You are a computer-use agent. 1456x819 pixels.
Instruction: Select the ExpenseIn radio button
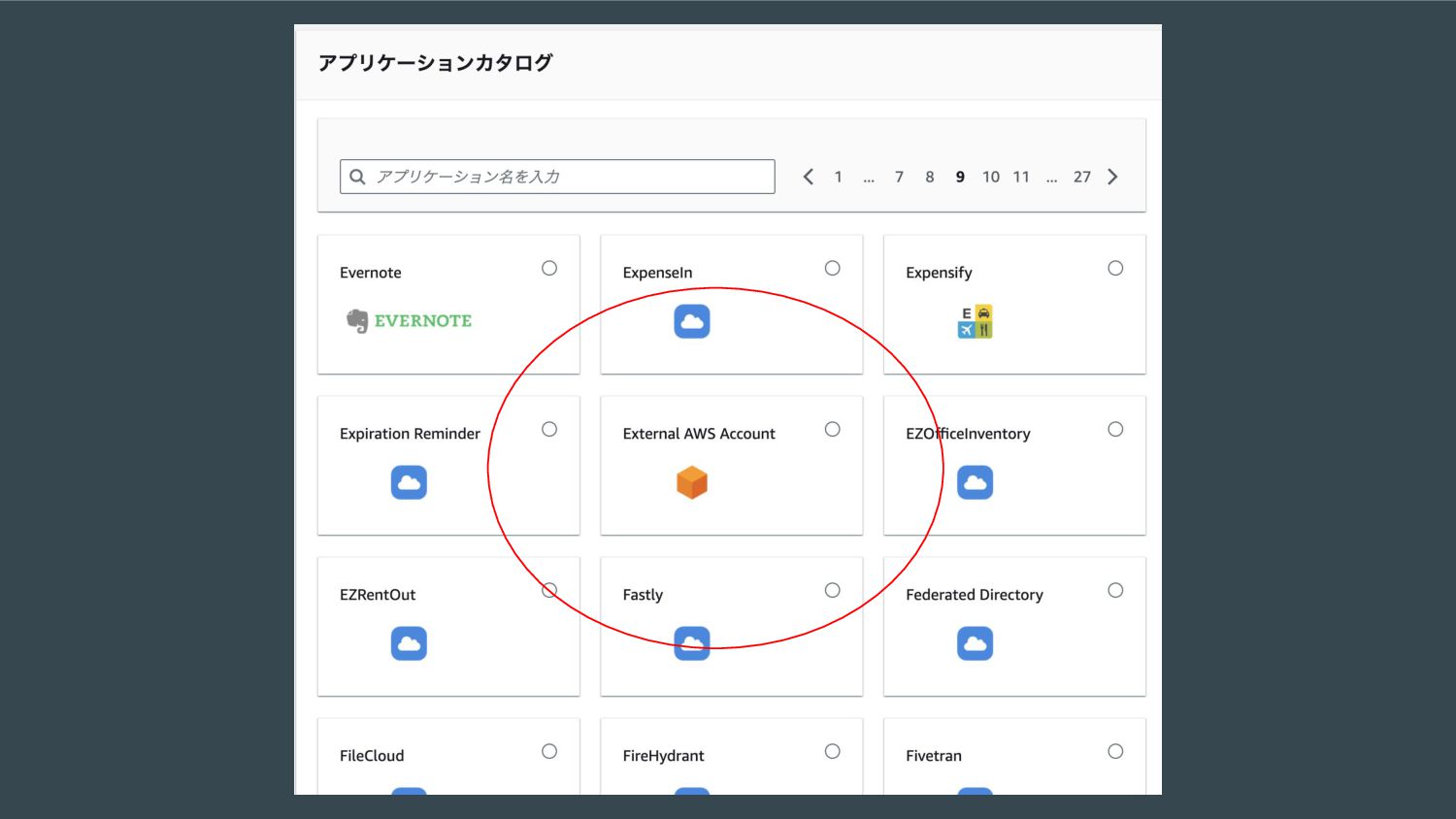click(x=833, y=268)
